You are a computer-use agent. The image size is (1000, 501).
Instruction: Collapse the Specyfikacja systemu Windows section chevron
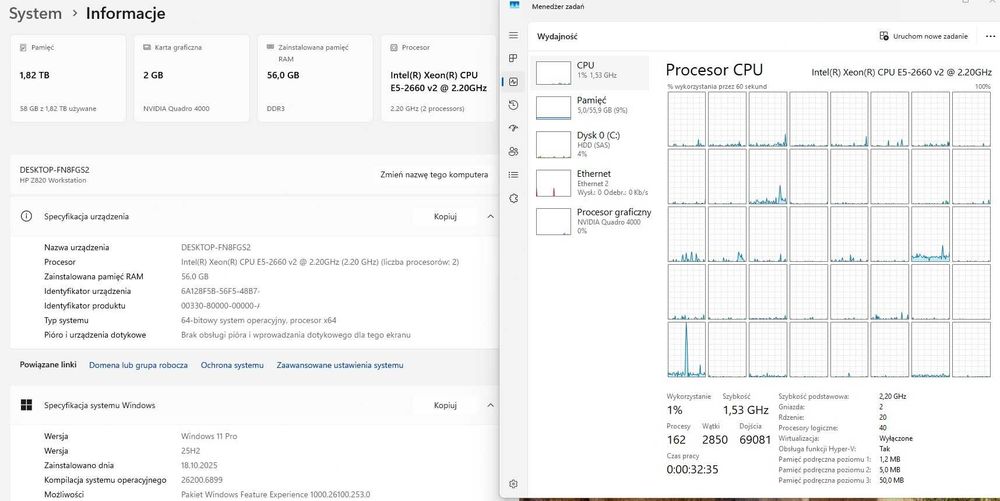point(490,405)
